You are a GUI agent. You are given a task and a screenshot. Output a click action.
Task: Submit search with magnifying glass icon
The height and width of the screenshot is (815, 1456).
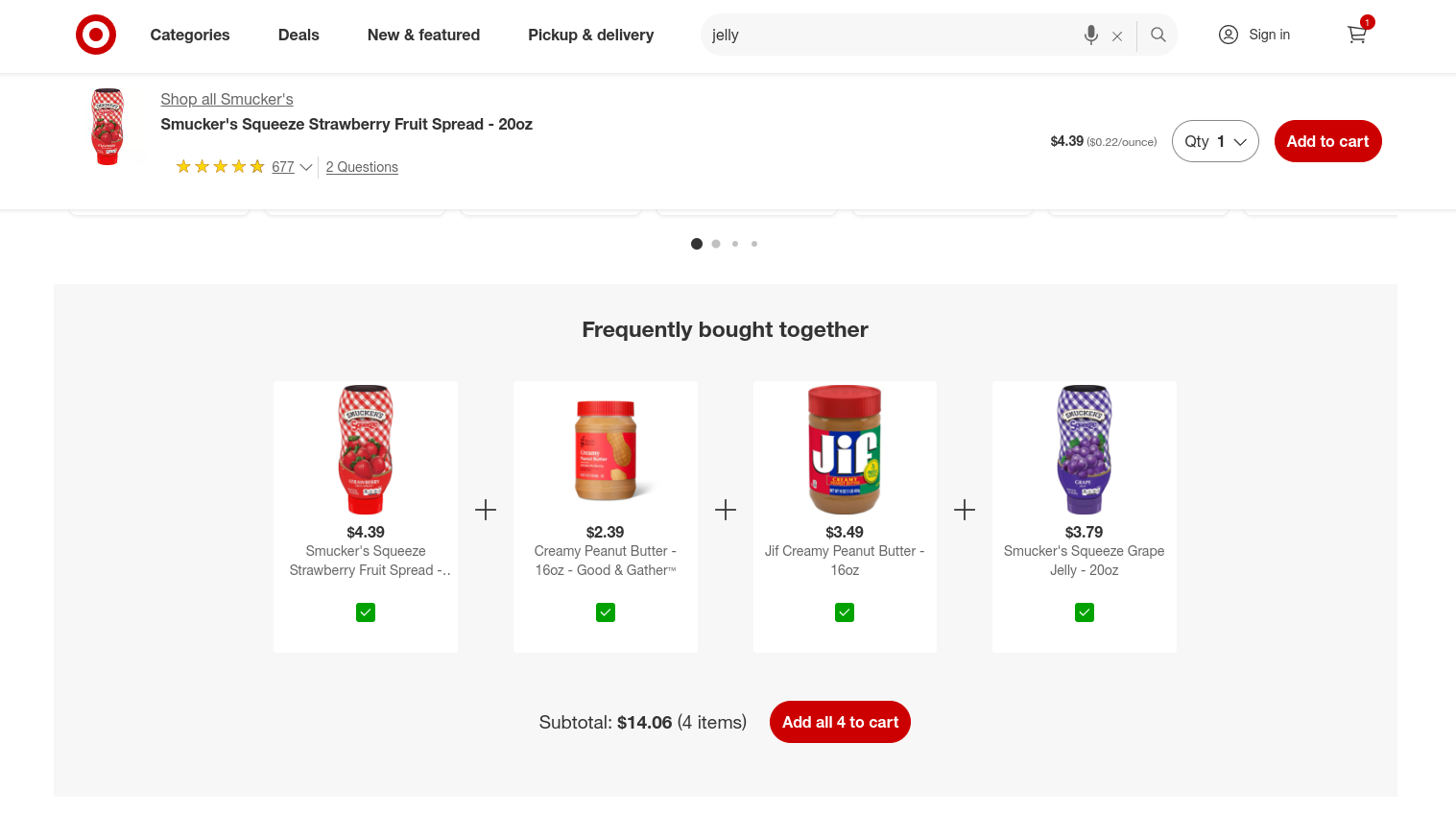coord(1158,35)
